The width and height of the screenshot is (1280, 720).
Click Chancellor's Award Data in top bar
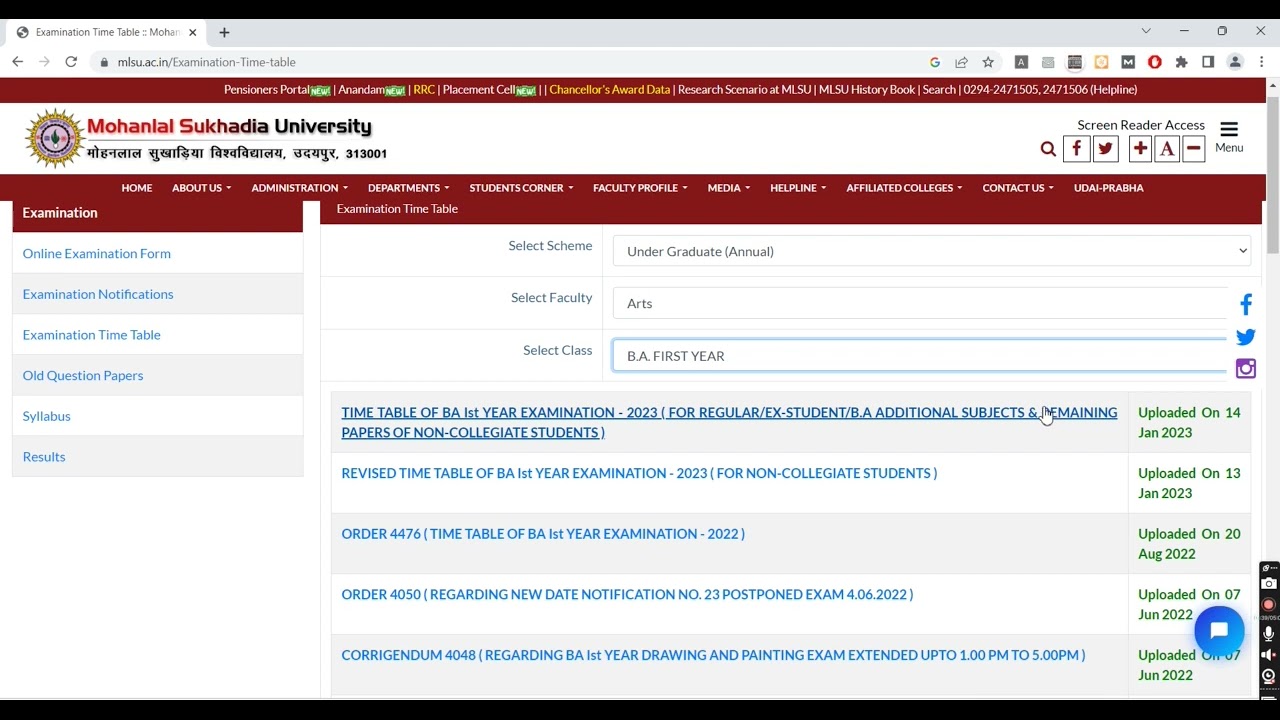pyautogui.click(x=609, y=90)
